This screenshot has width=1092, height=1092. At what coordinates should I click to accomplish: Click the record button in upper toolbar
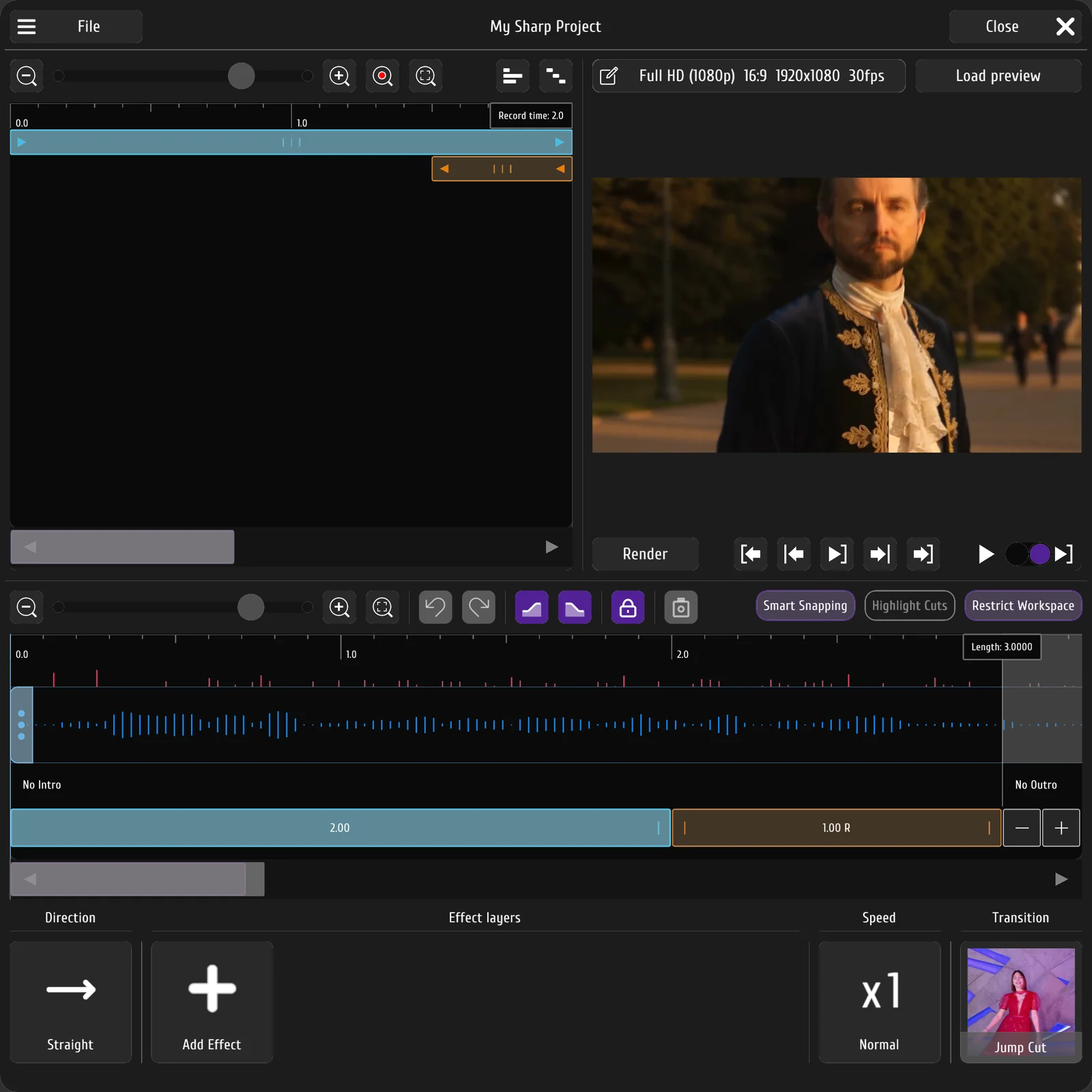pyautogui.click(x=383, y=76)
